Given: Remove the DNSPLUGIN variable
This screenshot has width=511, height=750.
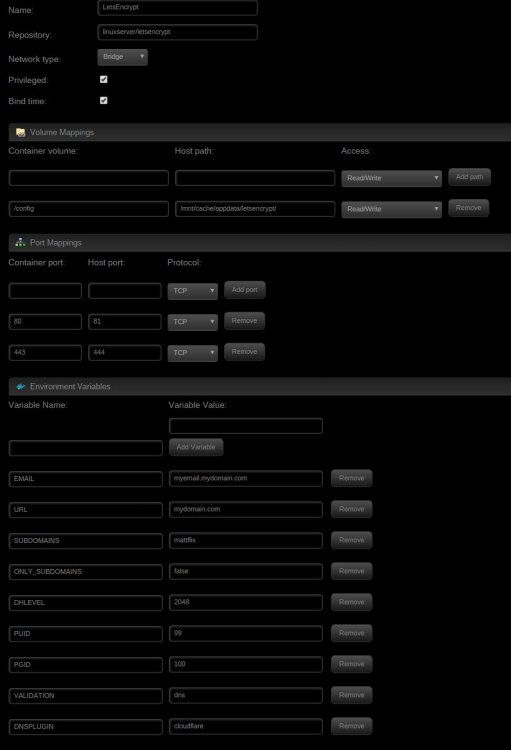Looking at the screenshot, I should pos(352,726).
